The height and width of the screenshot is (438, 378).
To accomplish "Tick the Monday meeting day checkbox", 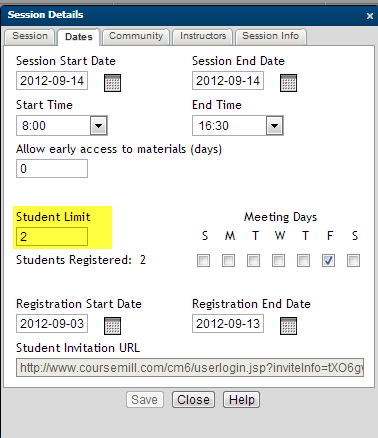I will point(228,261).
